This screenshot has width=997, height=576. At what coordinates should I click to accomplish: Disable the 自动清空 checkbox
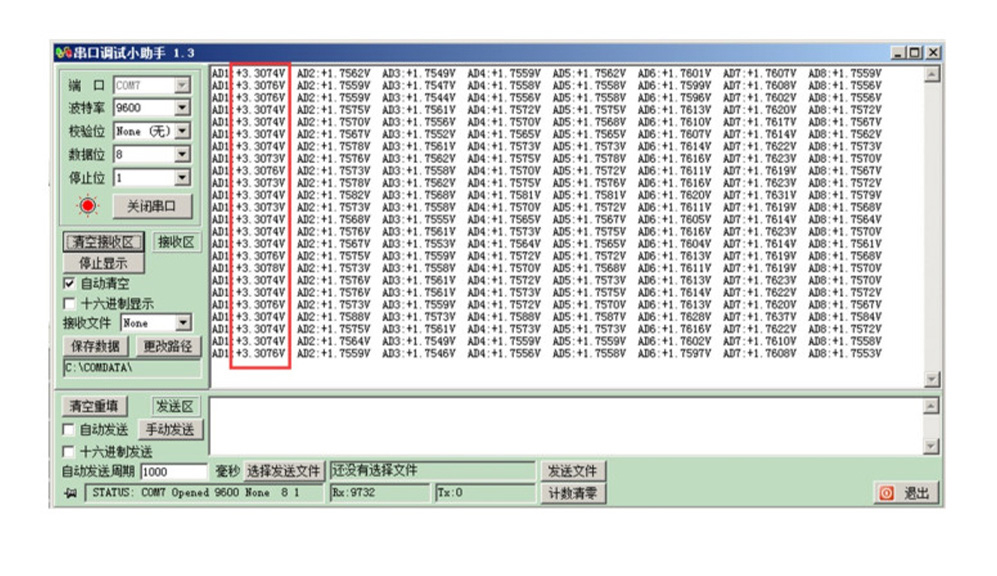pos(70,284)
